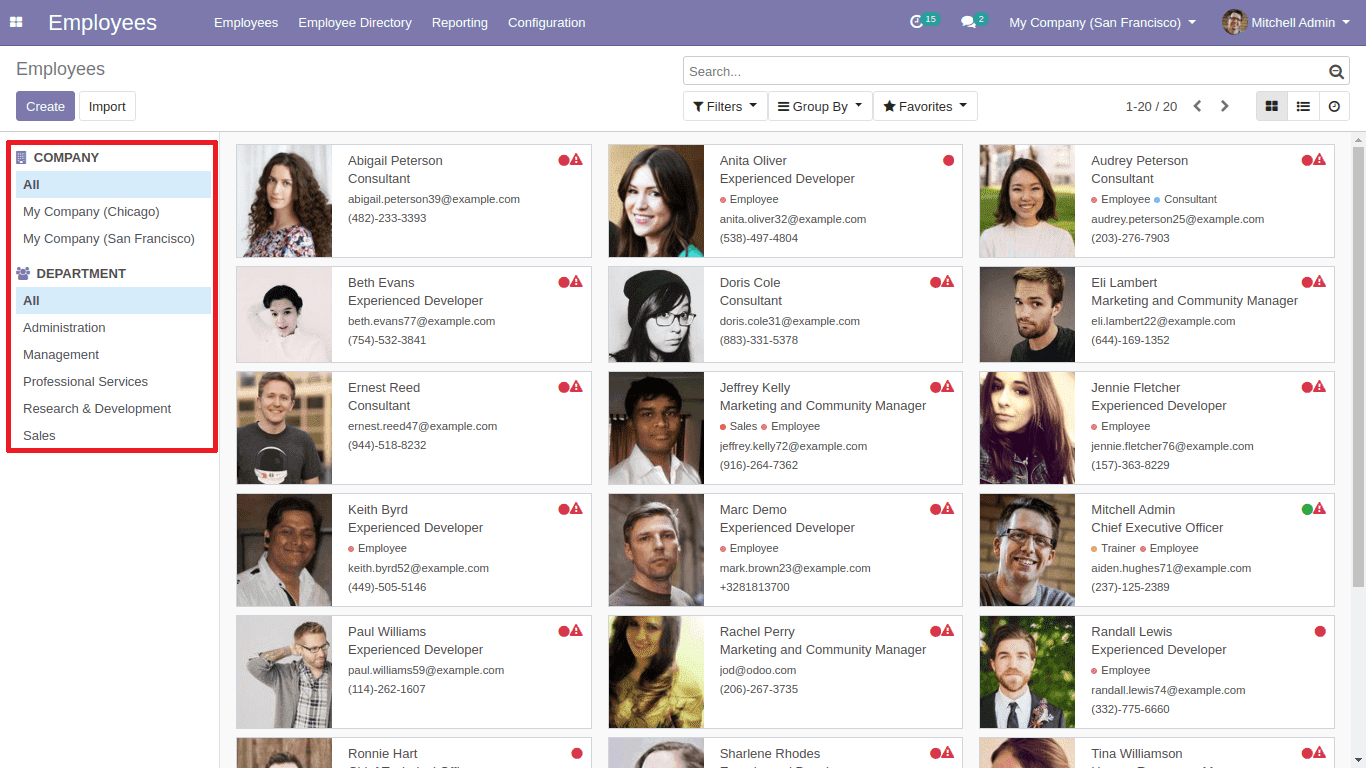The width and height of the screenshot is (1366, 768).
Task: Open Abigail Peterson's photo thumbnail
Action: click(x=284, y=201)
